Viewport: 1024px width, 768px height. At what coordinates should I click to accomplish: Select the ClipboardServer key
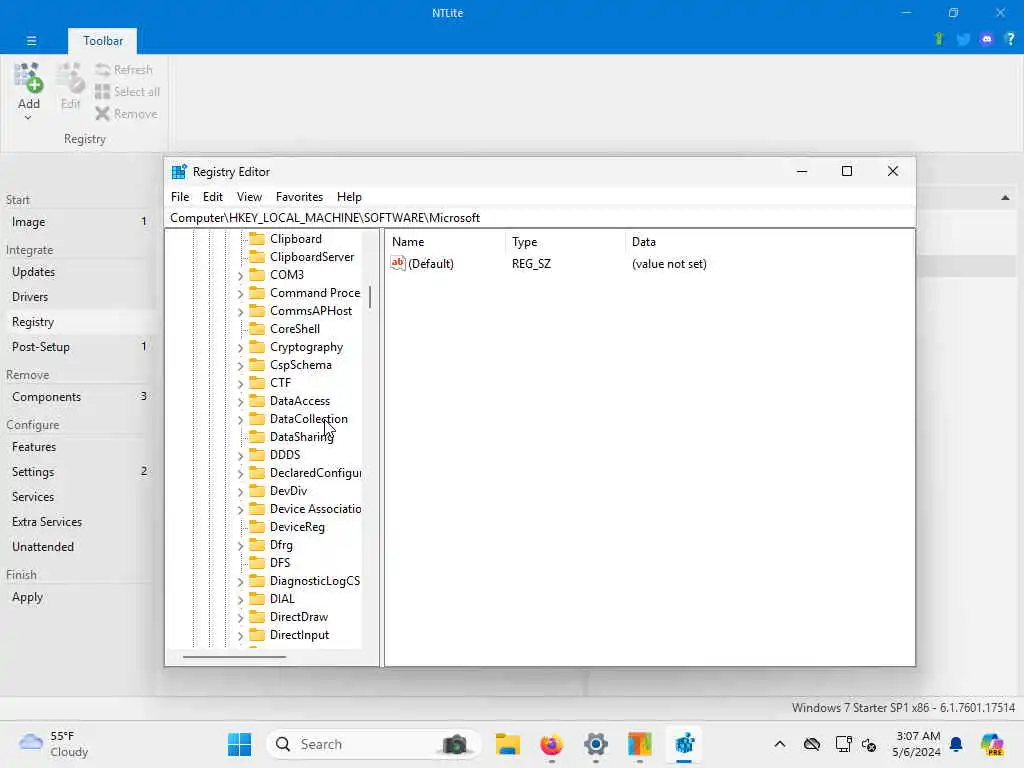tap(312, 257)
